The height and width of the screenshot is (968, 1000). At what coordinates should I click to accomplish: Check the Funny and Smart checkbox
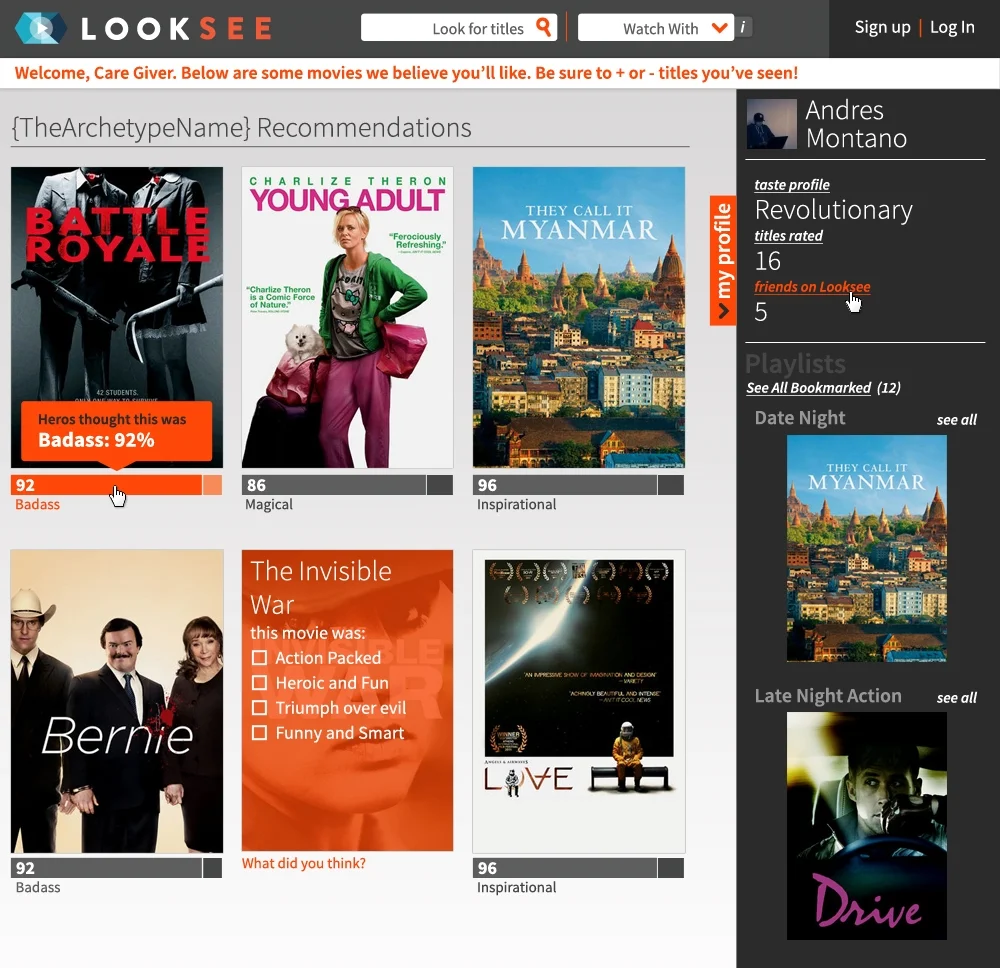click(x=259, y=733)
